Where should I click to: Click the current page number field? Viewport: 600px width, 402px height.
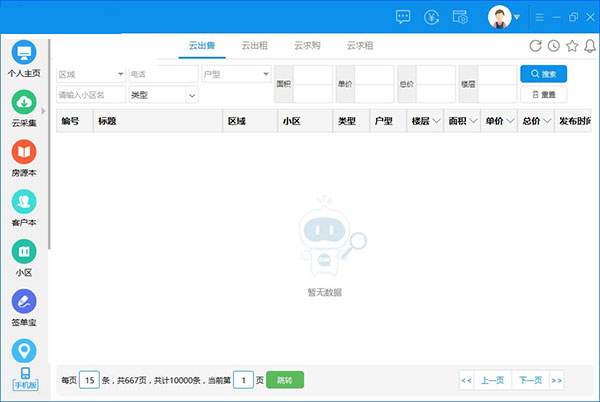coord(243,380)
